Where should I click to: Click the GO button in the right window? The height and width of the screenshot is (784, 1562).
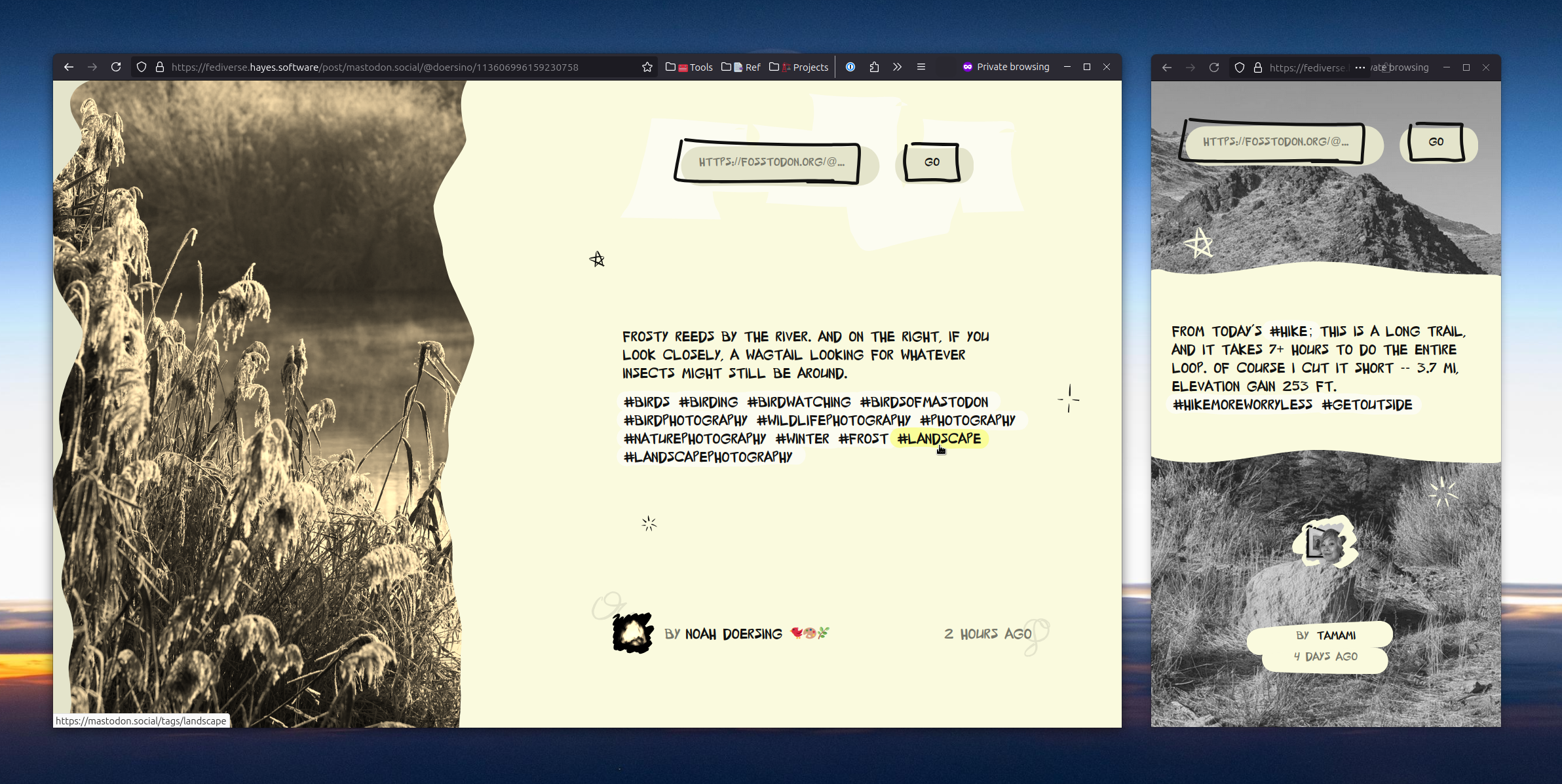pyautogui.click(x=1436, y=141)
